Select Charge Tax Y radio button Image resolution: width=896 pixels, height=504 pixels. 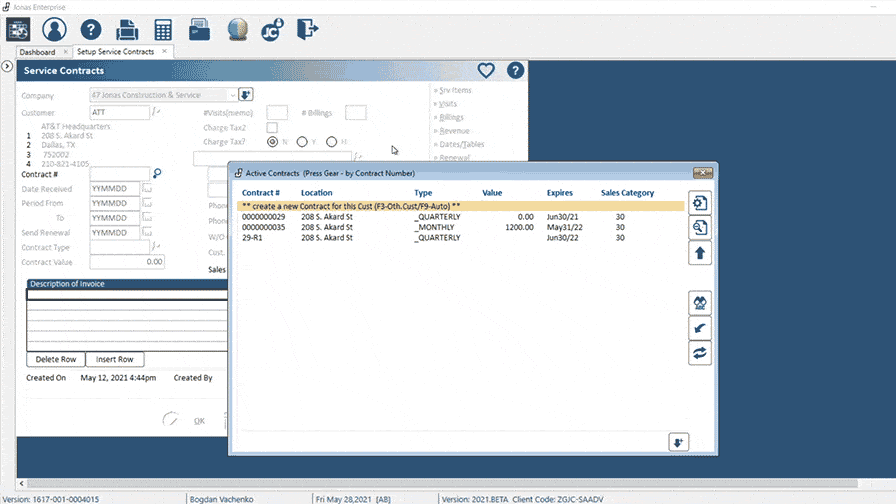302,142
